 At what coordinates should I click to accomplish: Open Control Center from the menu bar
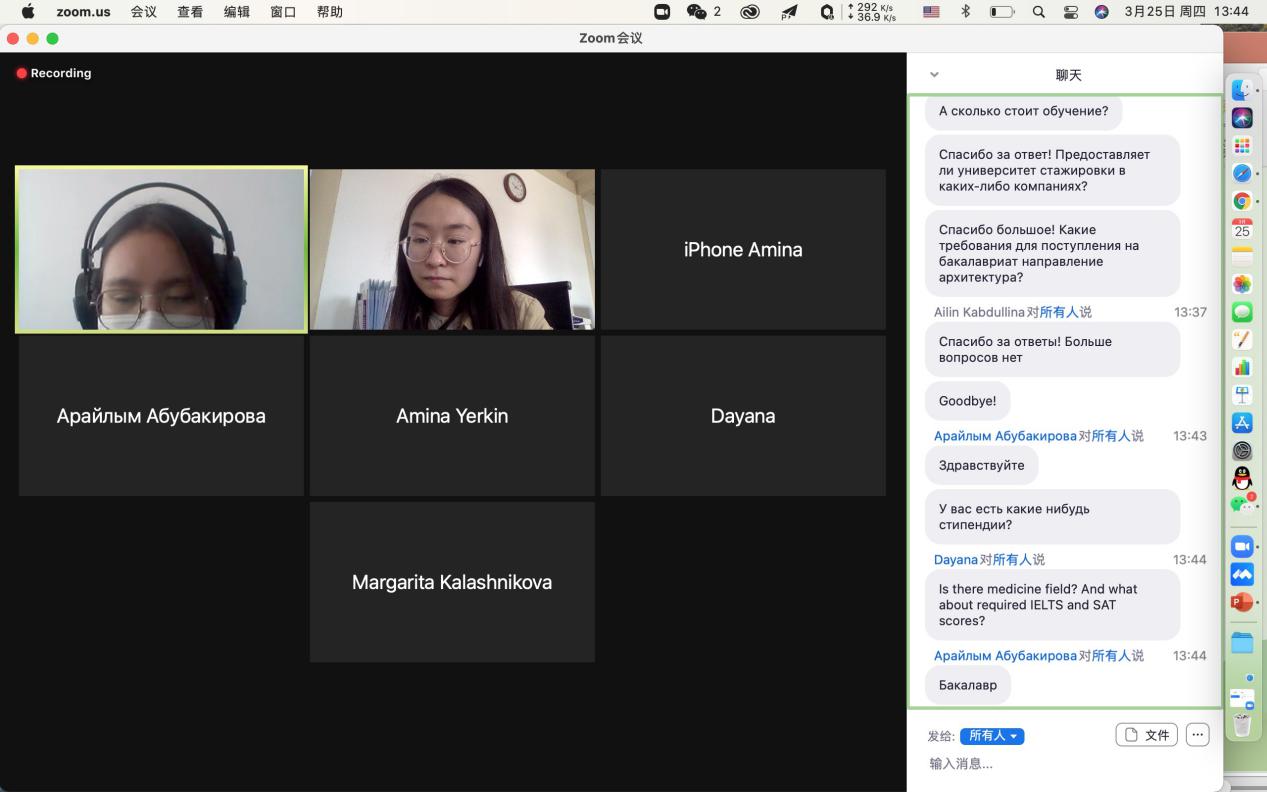pos(1071,12)
